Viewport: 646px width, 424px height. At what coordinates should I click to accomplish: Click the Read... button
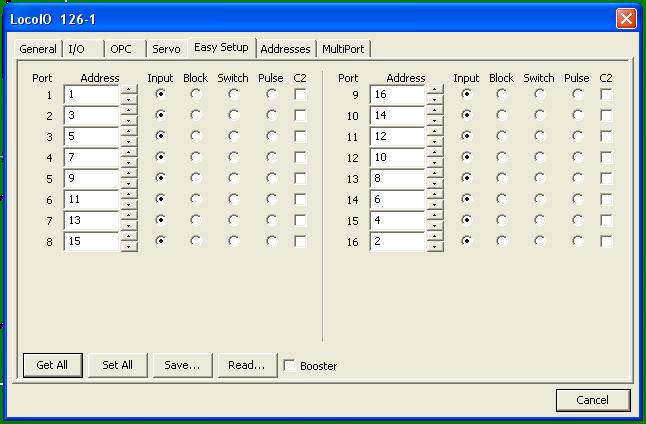pyautogui.click(x=246, y=365)
